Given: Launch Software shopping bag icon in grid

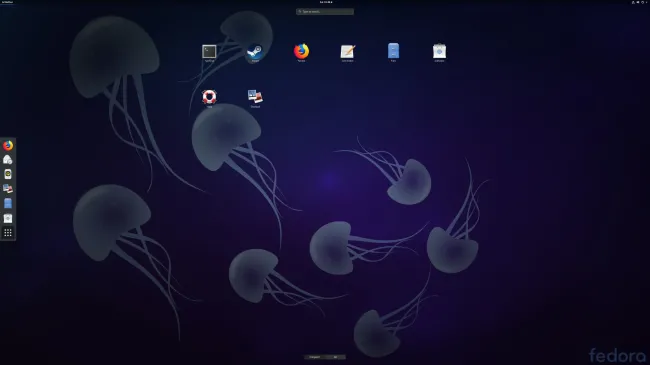Looking at the screenshot, I should (439, 51).
